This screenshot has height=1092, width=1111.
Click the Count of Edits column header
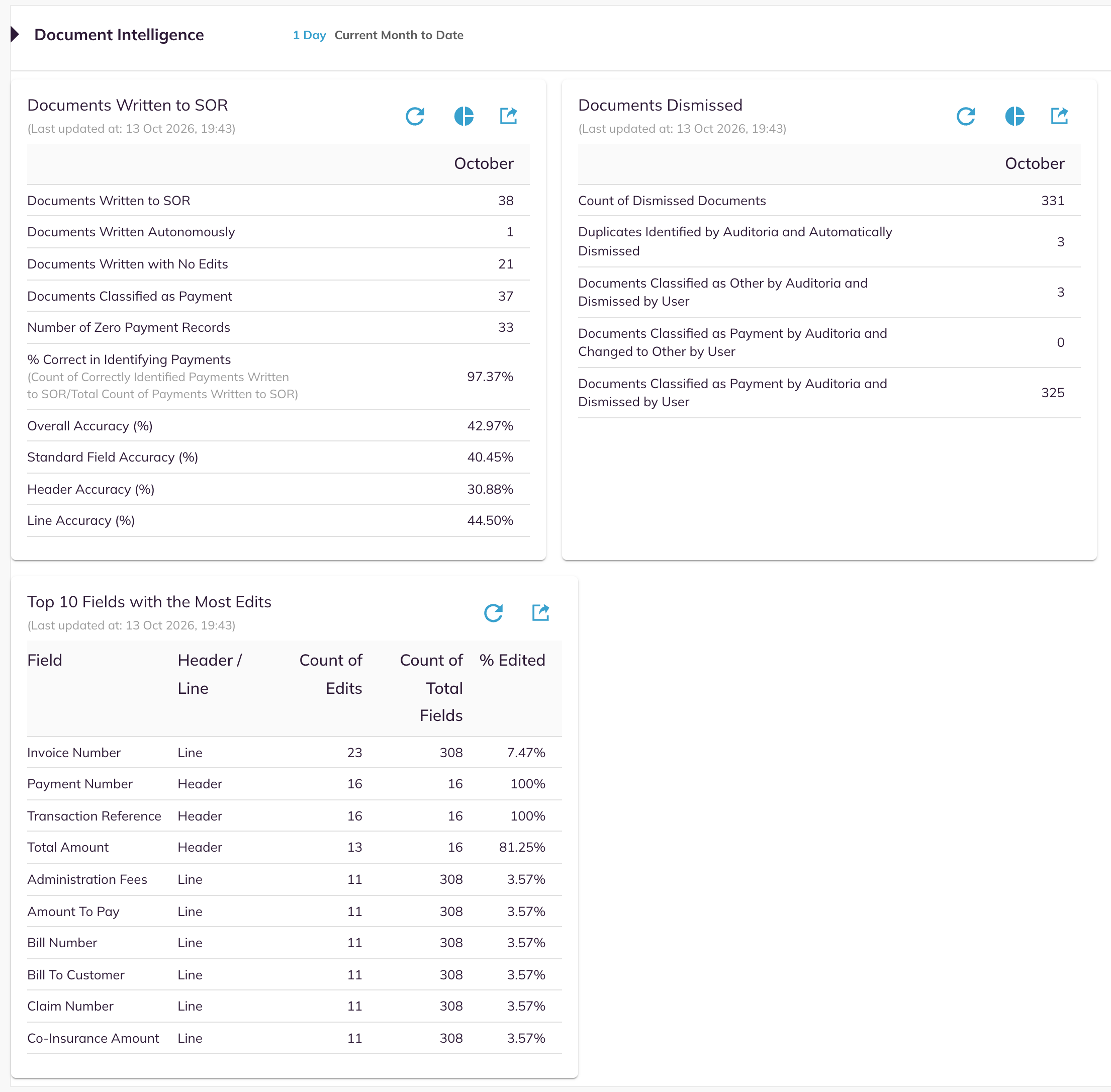pyautogui.click(x=331, y=674)
